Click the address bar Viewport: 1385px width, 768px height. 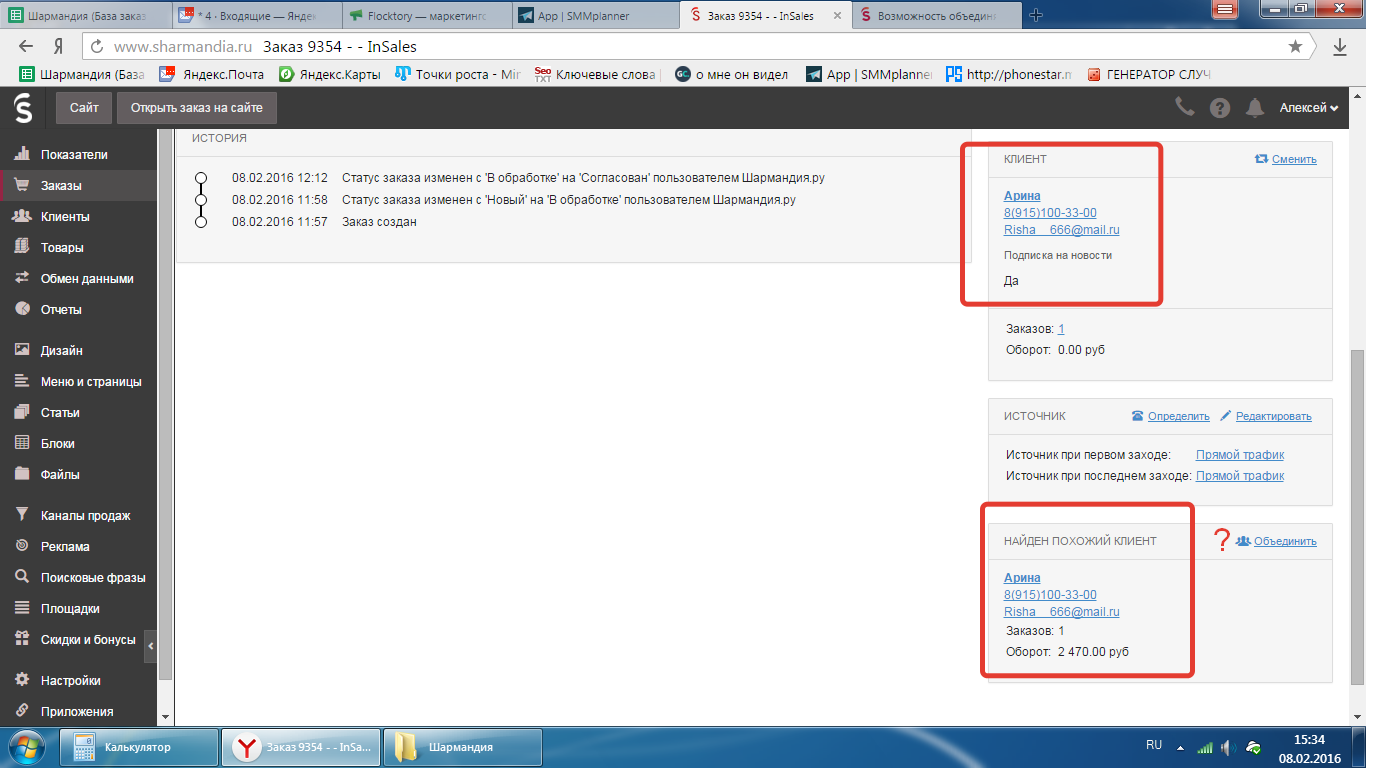click(x=700, y=46)
